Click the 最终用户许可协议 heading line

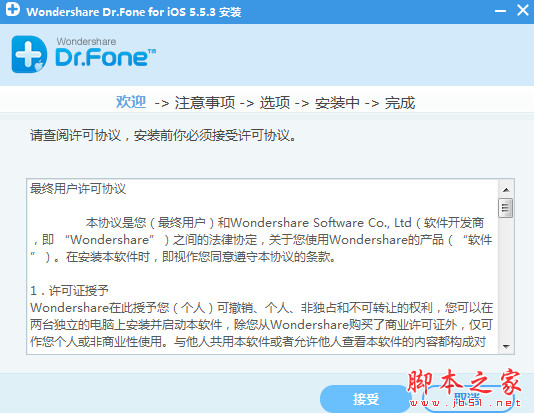78,188
